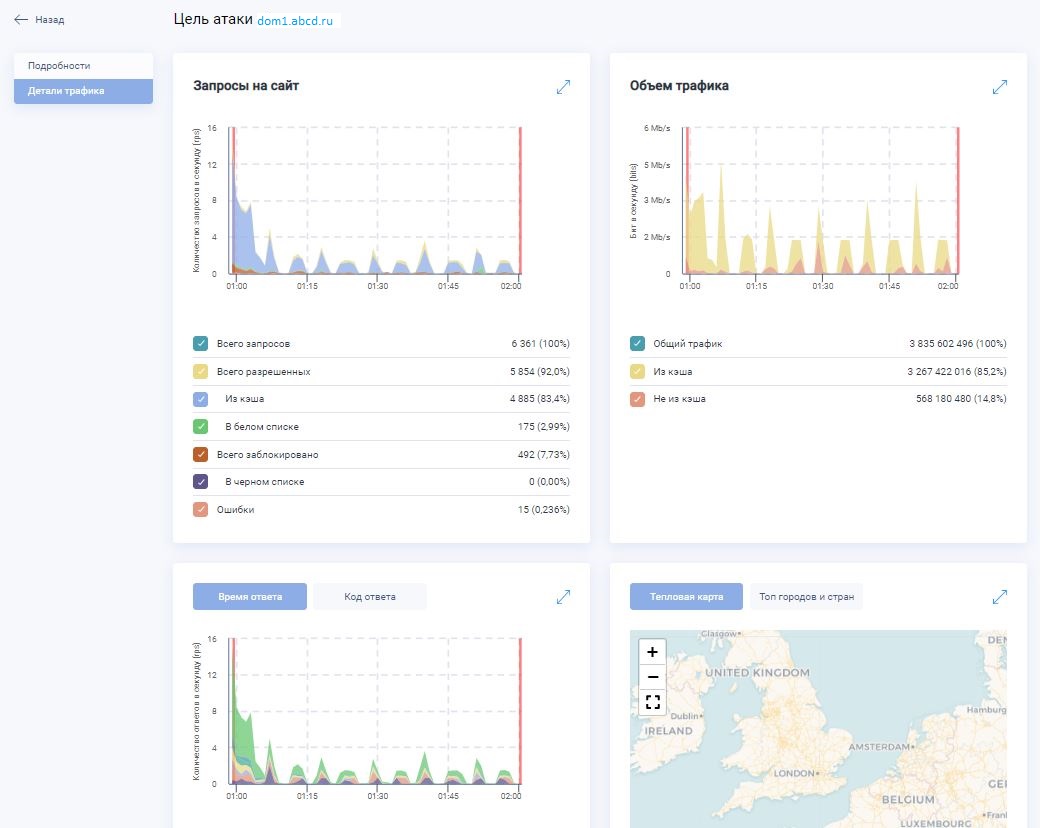1040x828 pixels.
Task: Click the back arrow icon
Action: click(21, 19)
